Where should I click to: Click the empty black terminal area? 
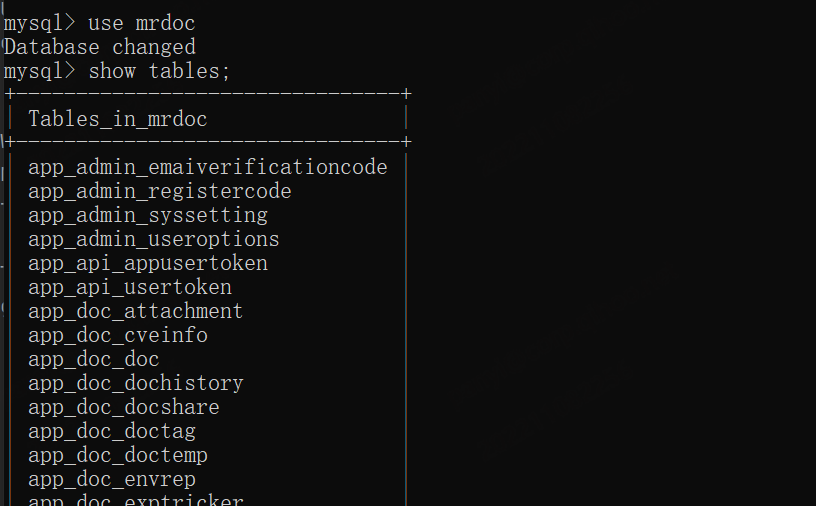point(609,260)
